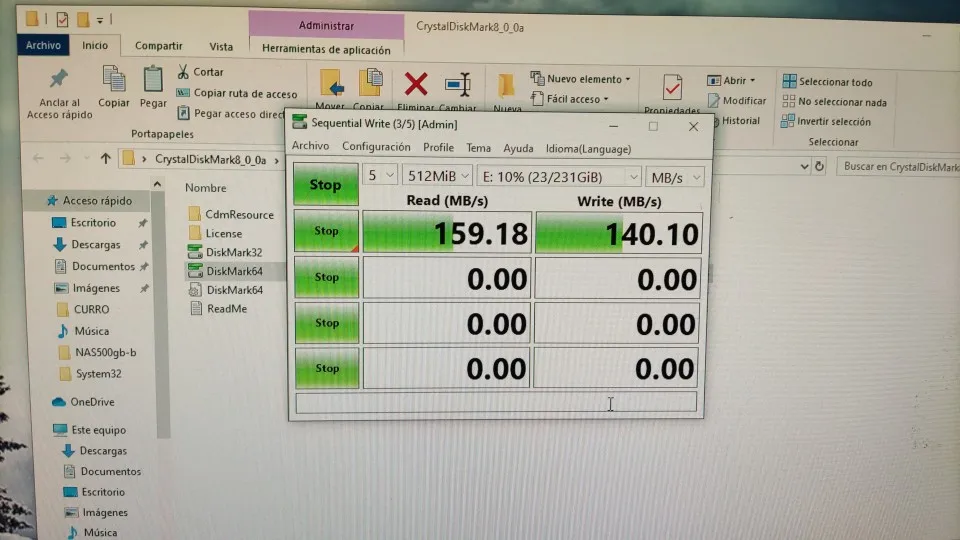
Task: Open the MB/s unit dropdown
Action: pyautogui.click(x=675, y=178)
